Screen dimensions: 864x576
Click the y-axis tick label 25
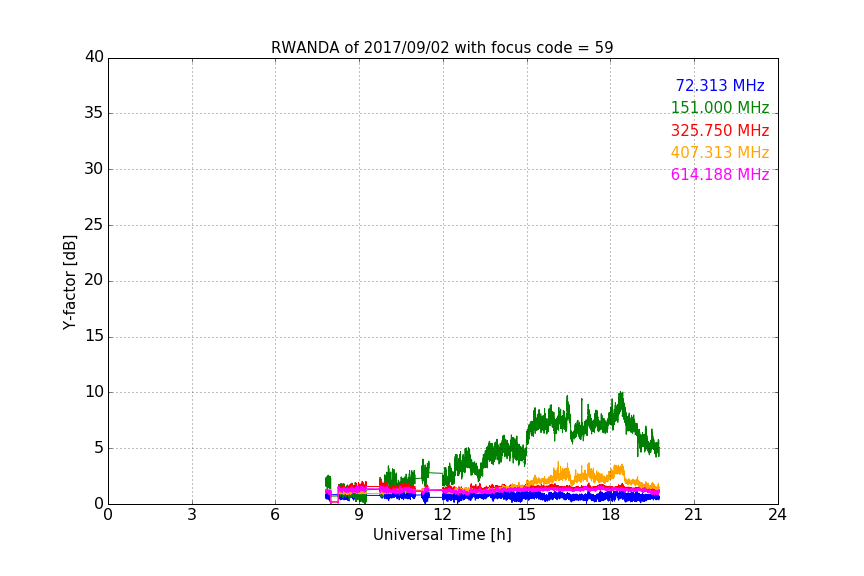click(x=94, y=225)
